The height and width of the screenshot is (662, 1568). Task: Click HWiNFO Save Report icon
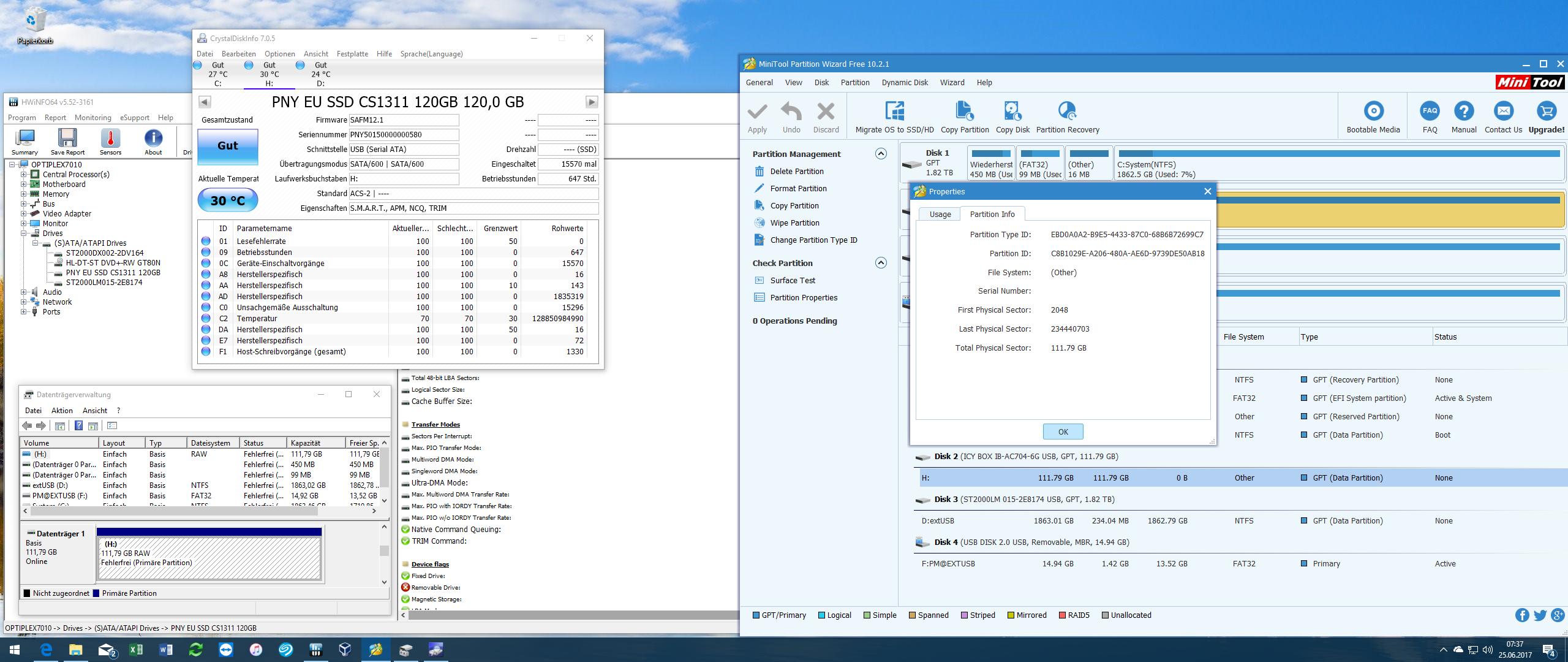pos(67,139)
